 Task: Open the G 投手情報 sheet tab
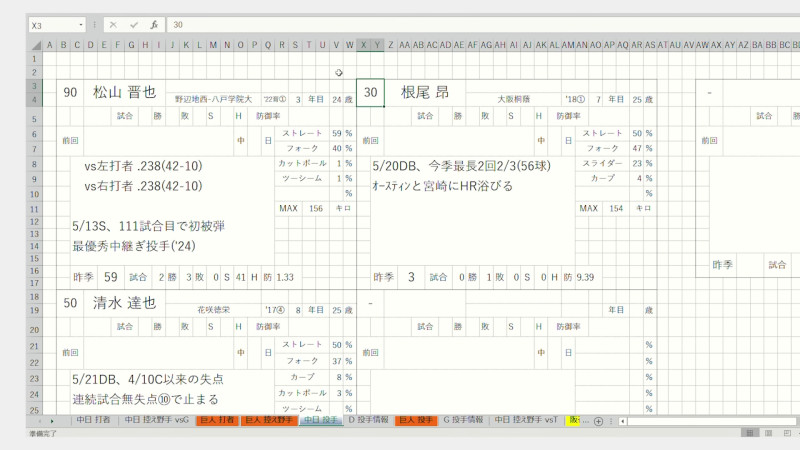[x=463, y=421]
